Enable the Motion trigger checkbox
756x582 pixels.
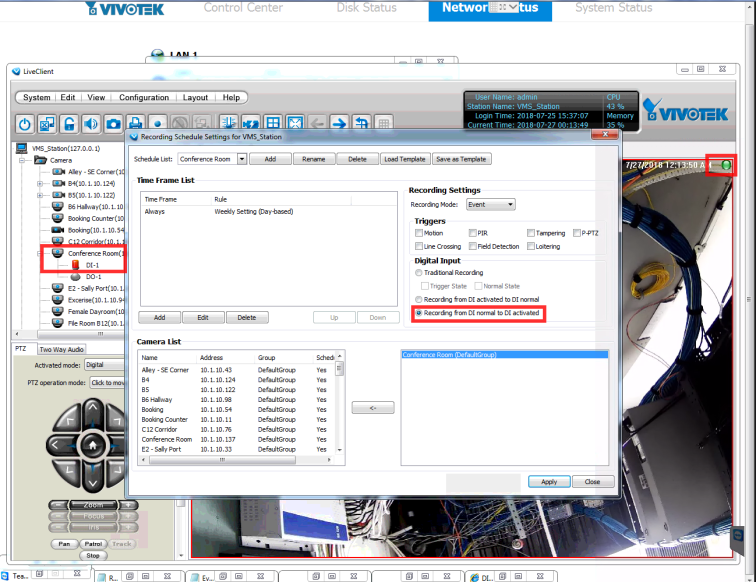[x=419, y=233]
